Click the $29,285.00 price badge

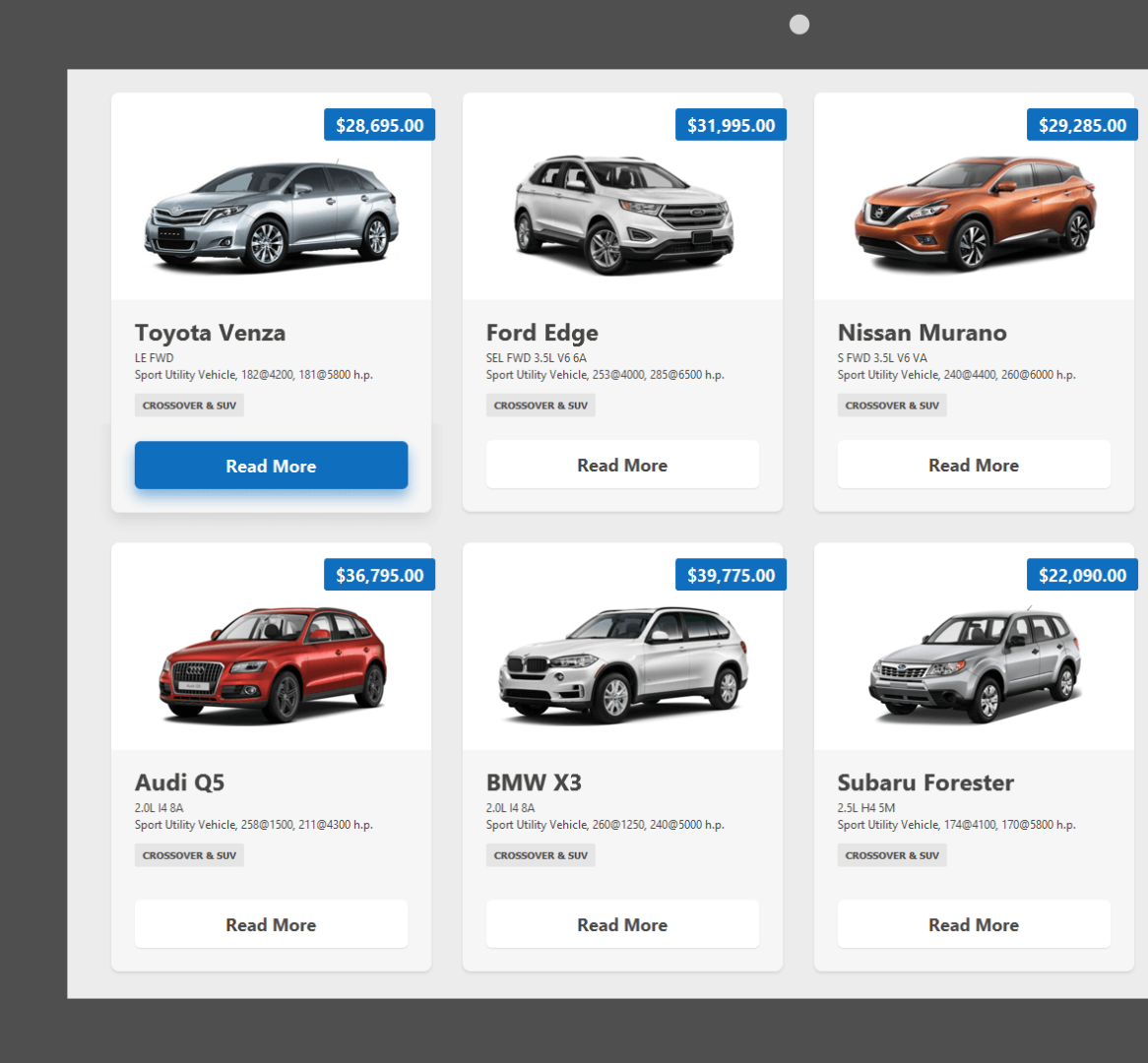click(x=1082, y=125)
